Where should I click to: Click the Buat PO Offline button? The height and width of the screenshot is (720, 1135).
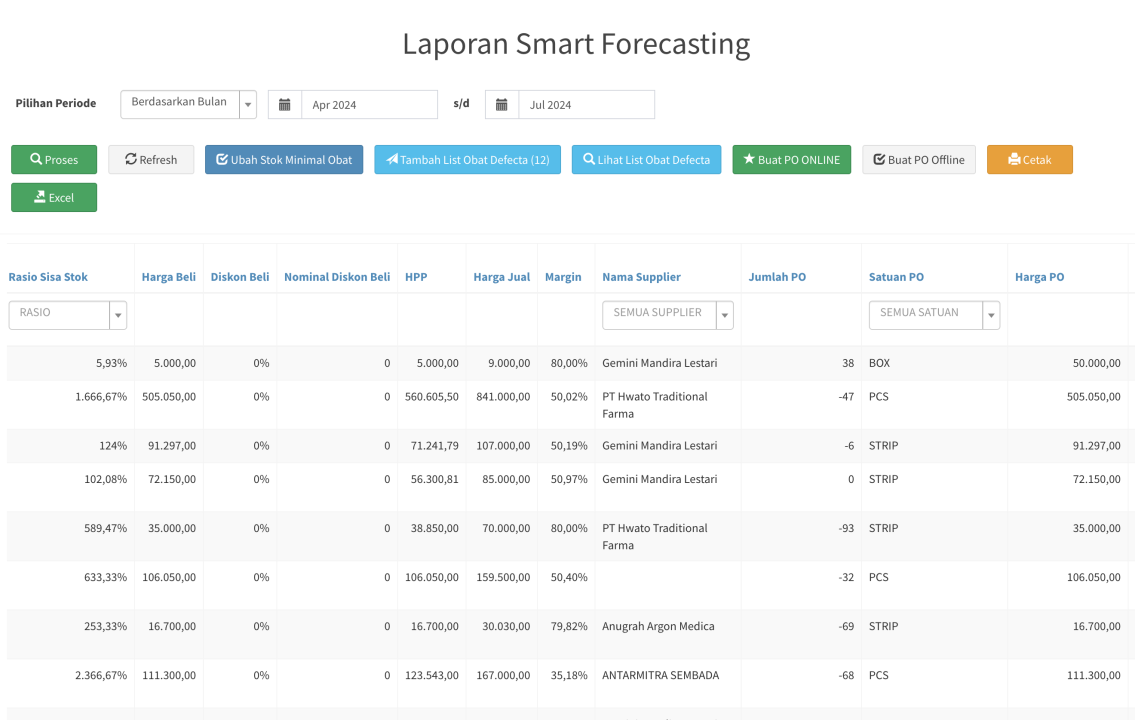tap(918, 160)
